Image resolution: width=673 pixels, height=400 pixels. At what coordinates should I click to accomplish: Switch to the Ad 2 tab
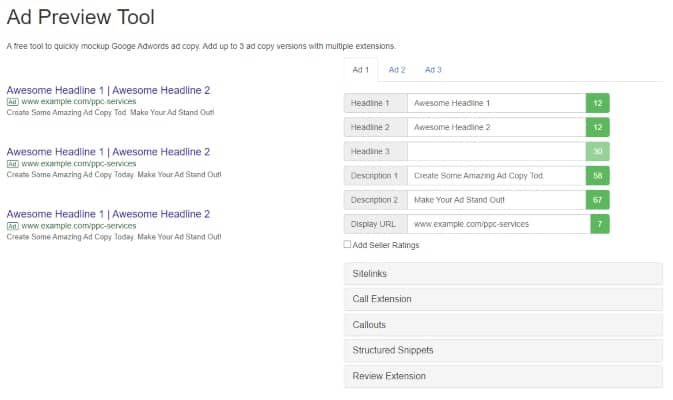[x=397, y=70]
